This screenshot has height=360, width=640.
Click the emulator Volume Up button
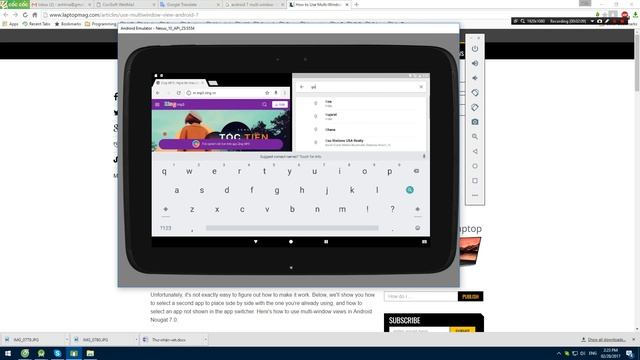tap(475, 63)
